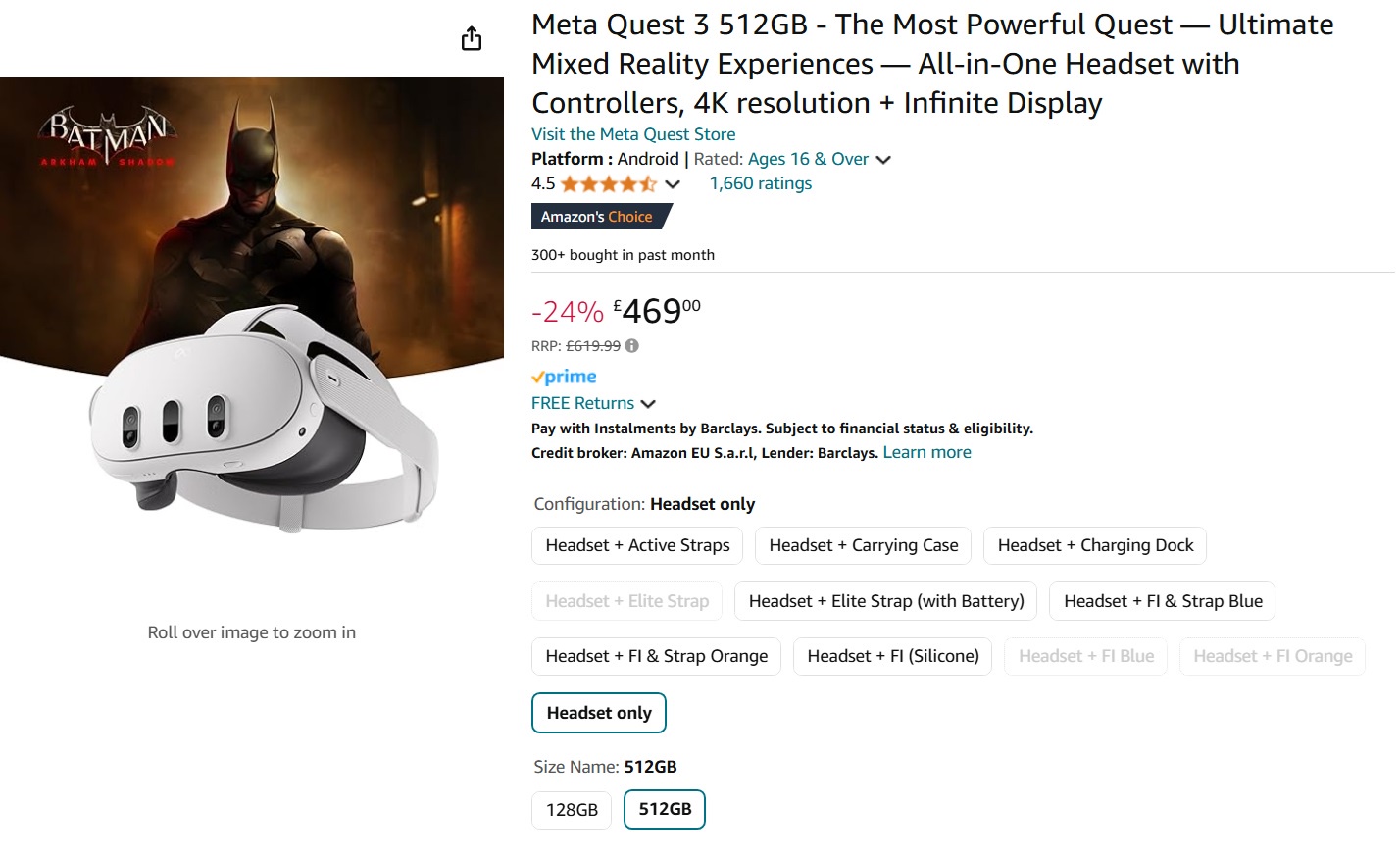This screenshot has width=1400, height=858.
Task: Choose the Headset only configuration
Action: click(599, 713)
